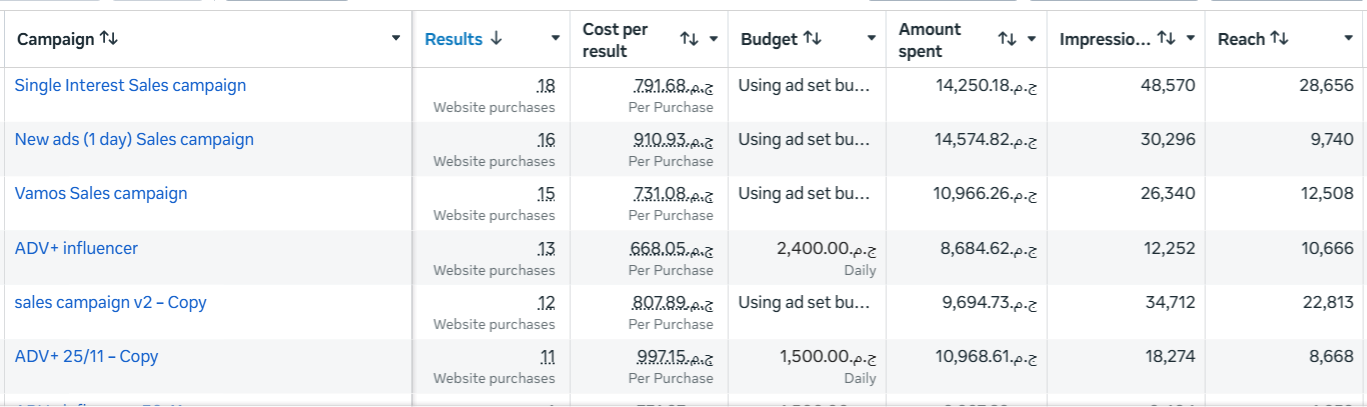Click the 2,400.00 daily budget cell
The height and width of the screenshot is (407, 1367).
(x=807, y=257)
